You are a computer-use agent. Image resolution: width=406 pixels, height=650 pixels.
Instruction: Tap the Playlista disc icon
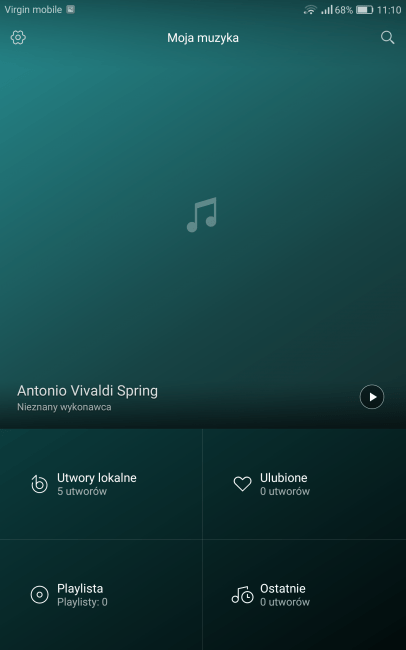39,594
